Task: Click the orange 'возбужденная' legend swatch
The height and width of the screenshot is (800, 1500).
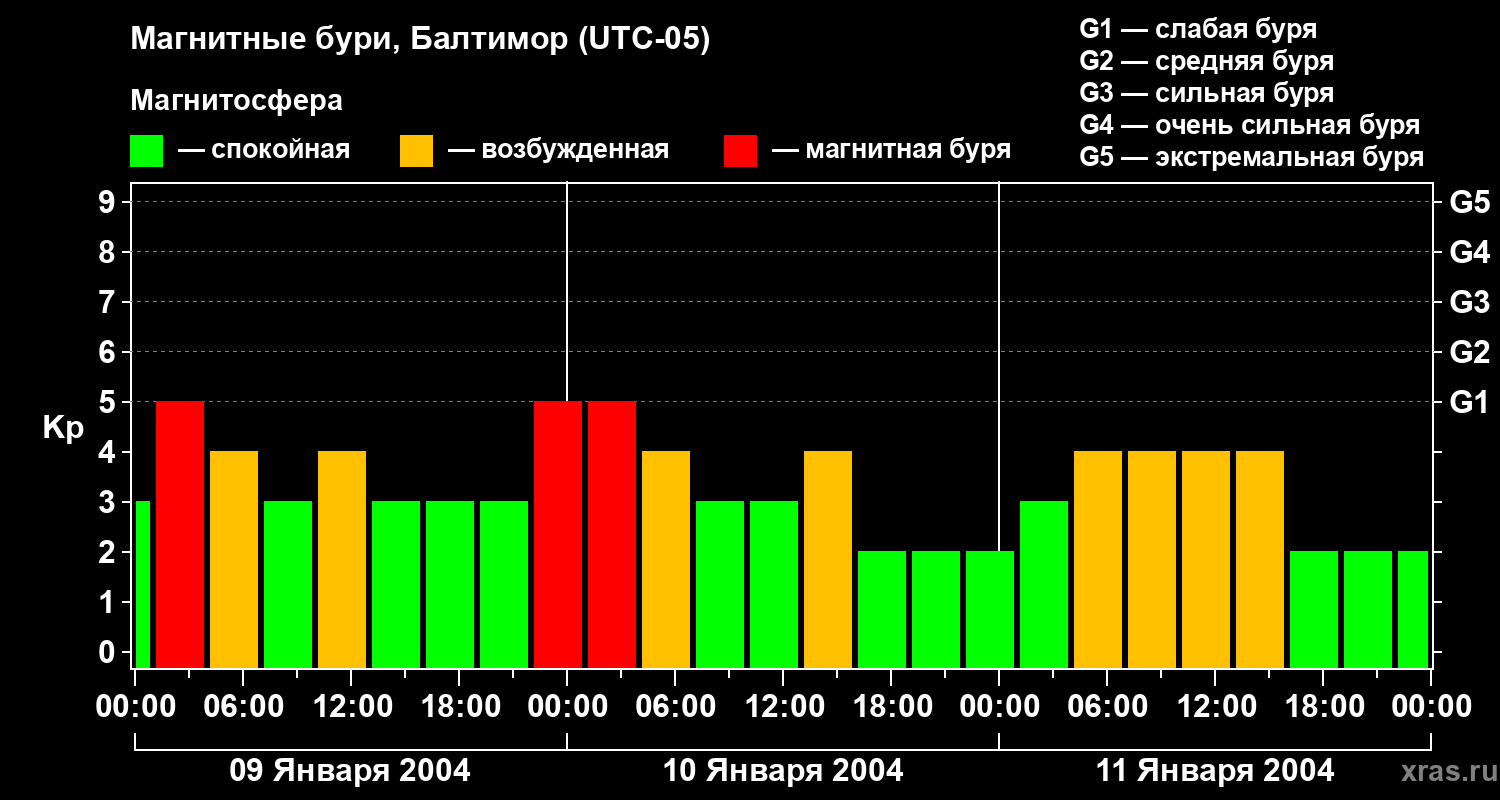Action: 416,151
